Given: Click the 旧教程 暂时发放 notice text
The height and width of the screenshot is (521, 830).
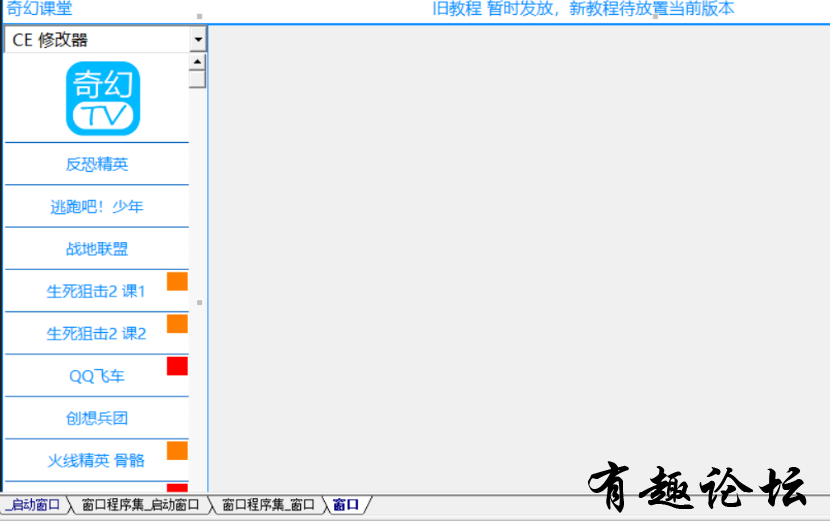Looking at the screenshot, I should pyautogui.click(x=583, y=8).
